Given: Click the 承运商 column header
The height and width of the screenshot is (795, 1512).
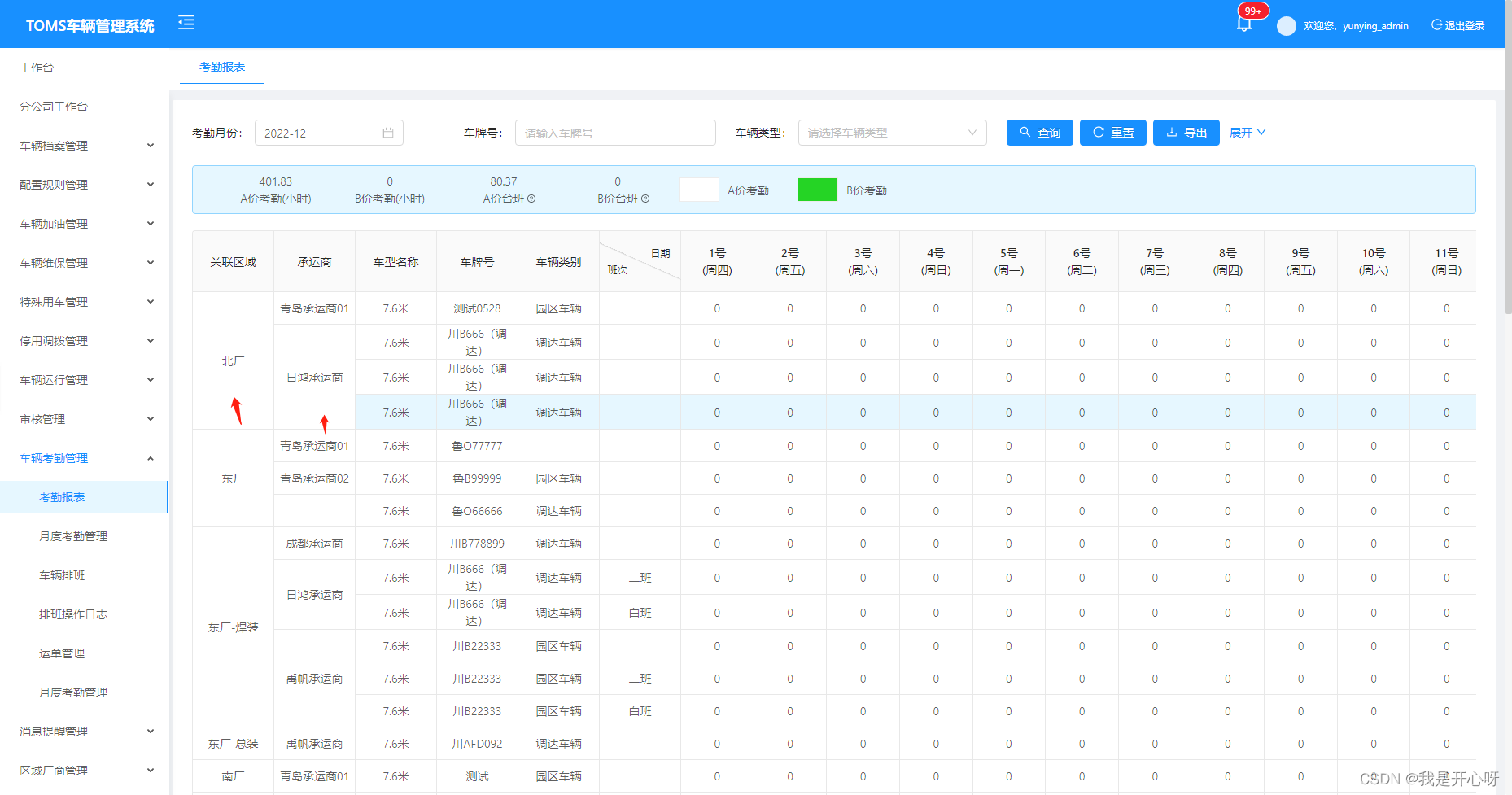Looking at the screenshot, I should click(314, 262).
